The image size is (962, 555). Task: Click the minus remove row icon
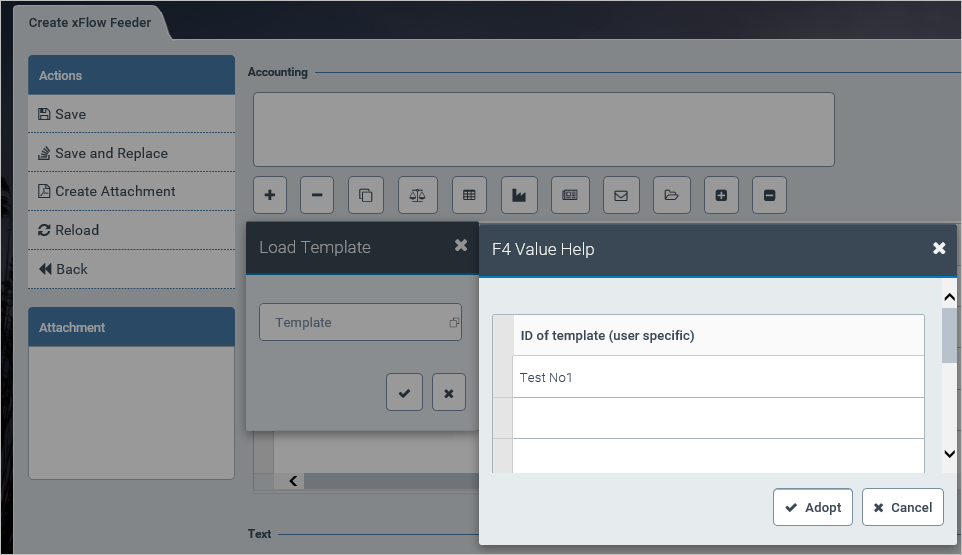317,196
